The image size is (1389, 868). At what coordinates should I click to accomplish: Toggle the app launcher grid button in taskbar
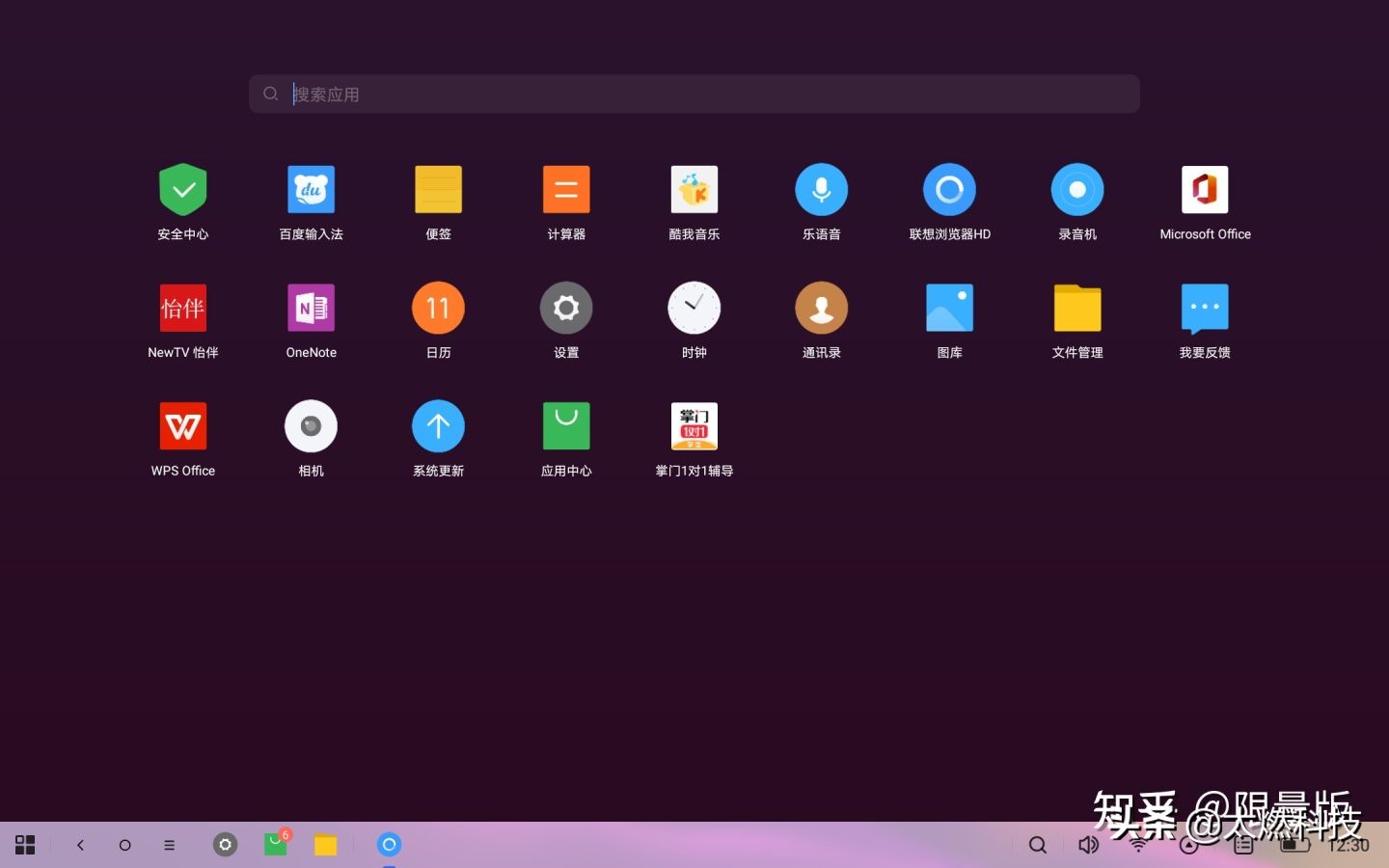coord(25,845)
